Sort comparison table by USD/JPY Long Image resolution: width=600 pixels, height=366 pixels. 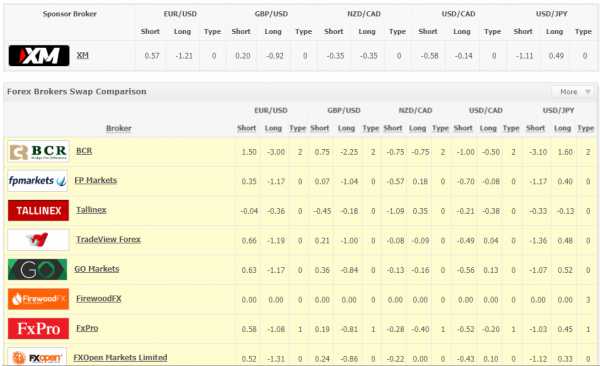click(x=562, y=128)
